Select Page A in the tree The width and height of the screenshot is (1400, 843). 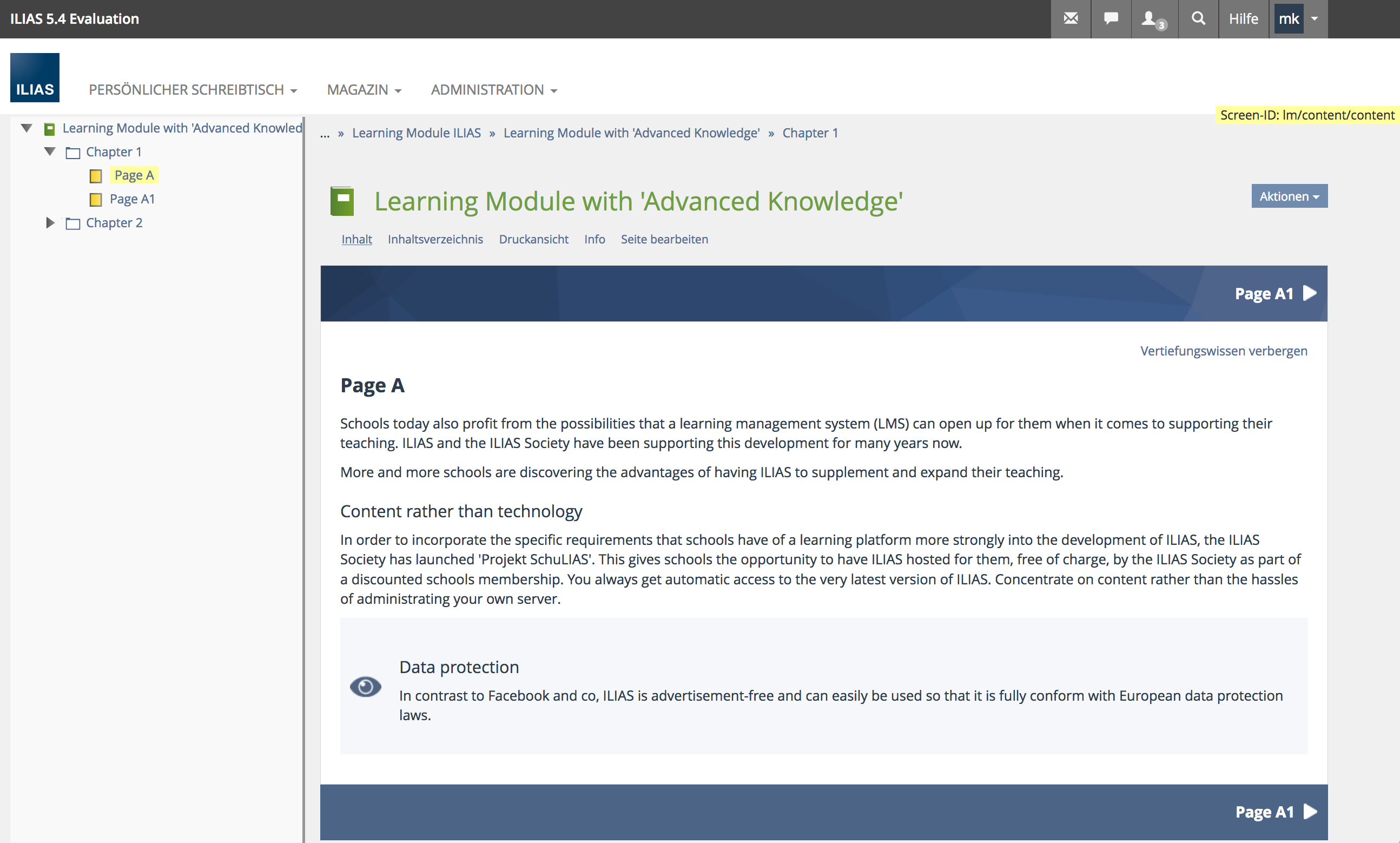pos(134,175)
